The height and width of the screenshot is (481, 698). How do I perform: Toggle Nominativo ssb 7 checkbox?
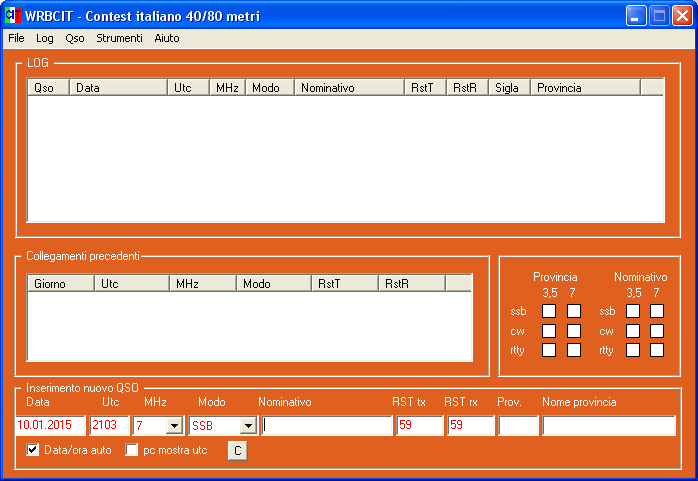(x=657, y=311)
